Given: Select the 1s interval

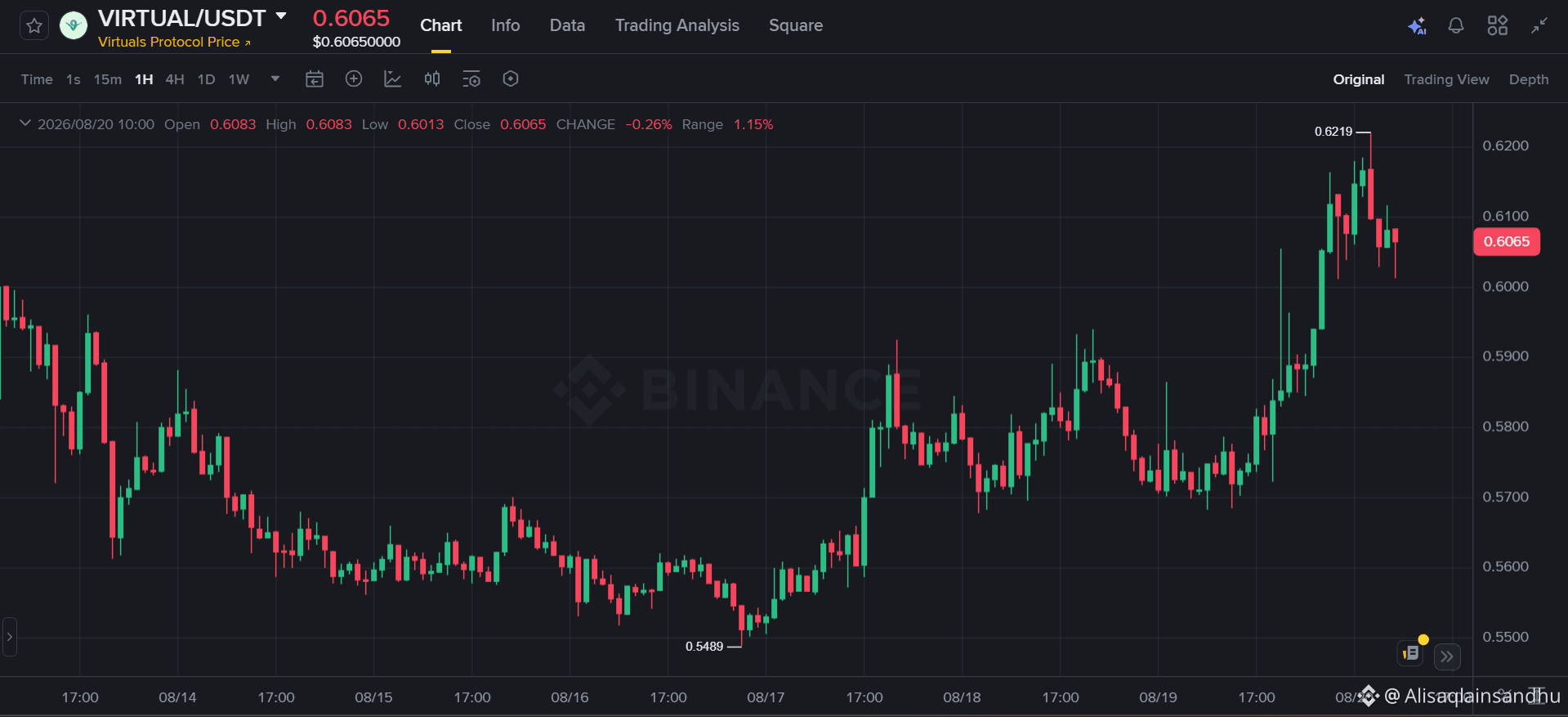Looking at the screenshot, I should point(74,79).
